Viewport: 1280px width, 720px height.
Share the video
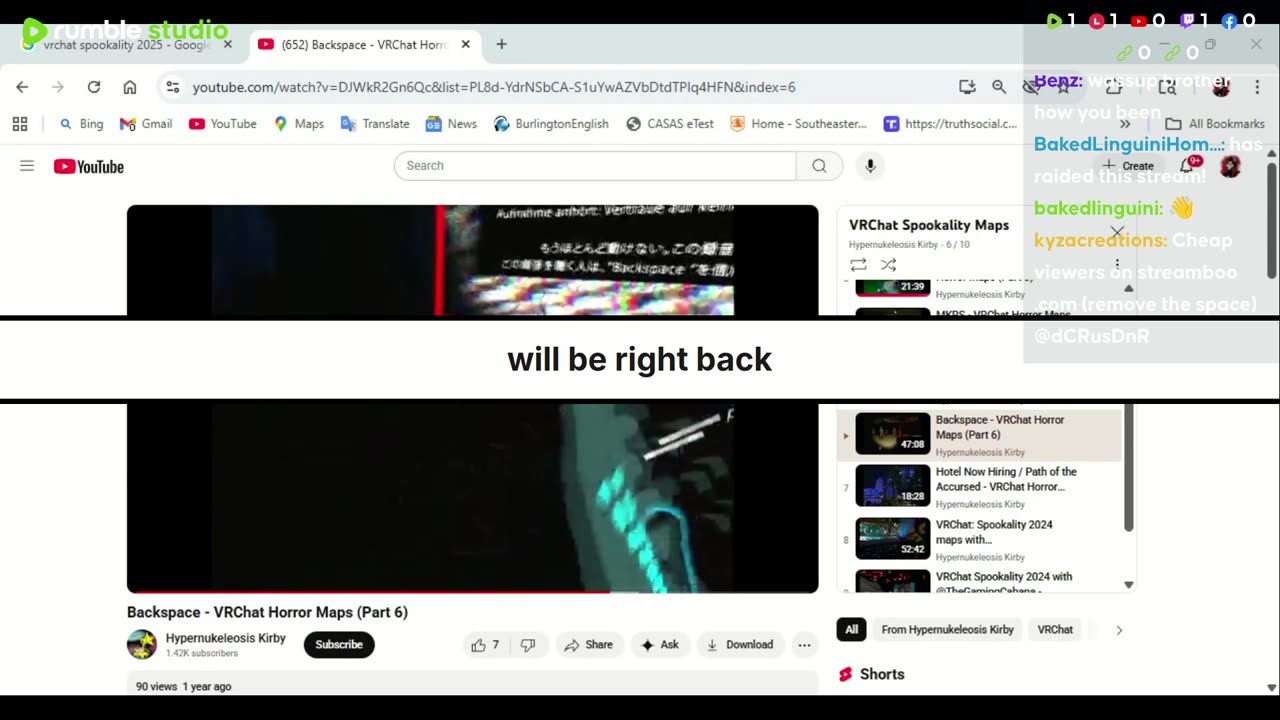click(588, 645)
